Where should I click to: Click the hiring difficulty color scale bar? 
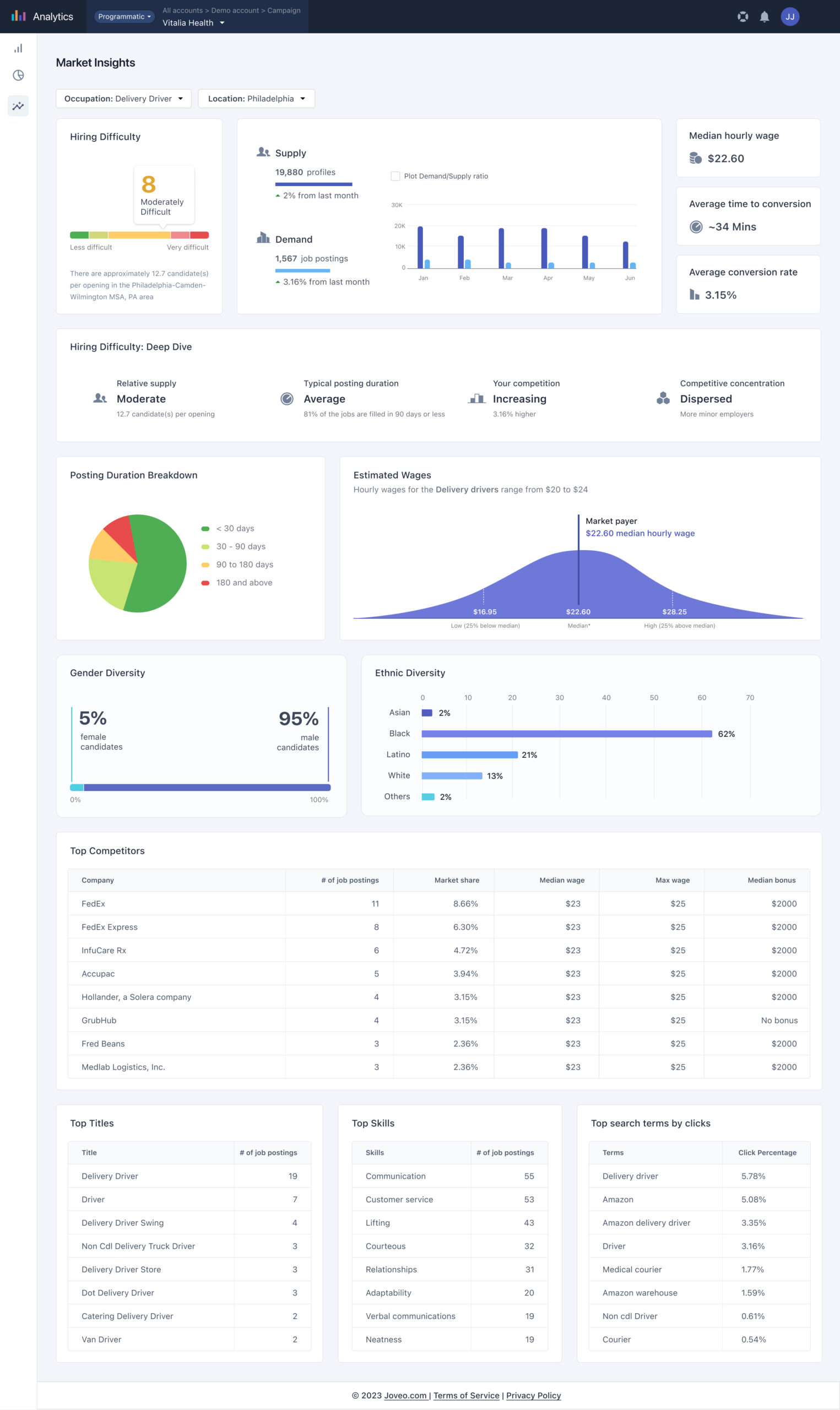pyautogui.click(x=139, y=235)
